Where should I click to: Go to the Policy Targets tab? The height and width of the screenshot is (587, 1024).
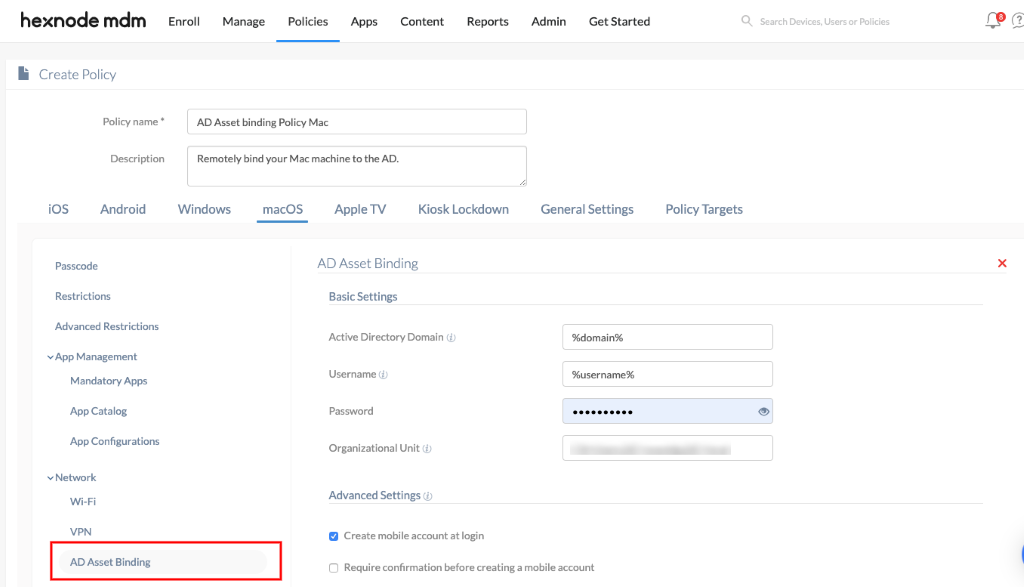[x=704, y=209]
